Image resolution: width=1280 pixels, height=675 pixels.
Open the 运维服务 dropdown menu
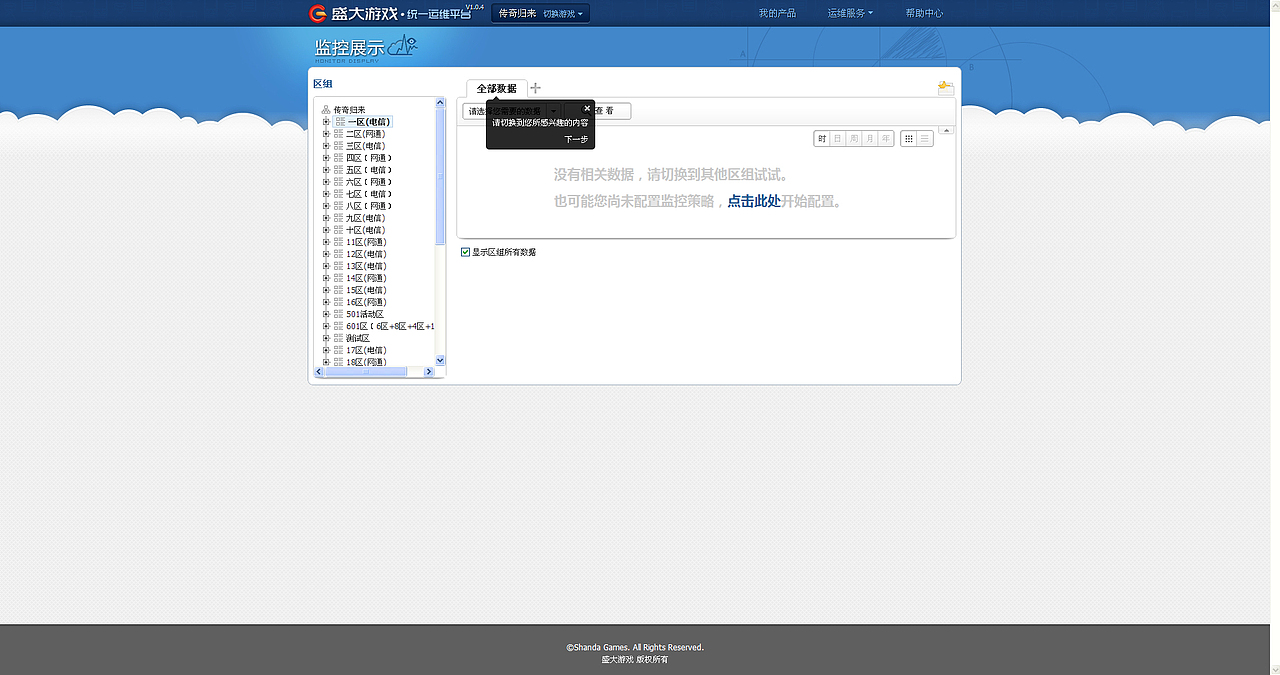[x=850, y=13]
